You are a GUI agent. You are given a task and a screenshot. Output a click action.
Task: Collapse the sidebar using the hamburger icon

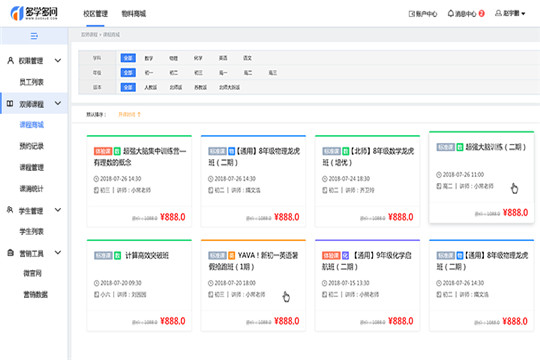point(34,36)
